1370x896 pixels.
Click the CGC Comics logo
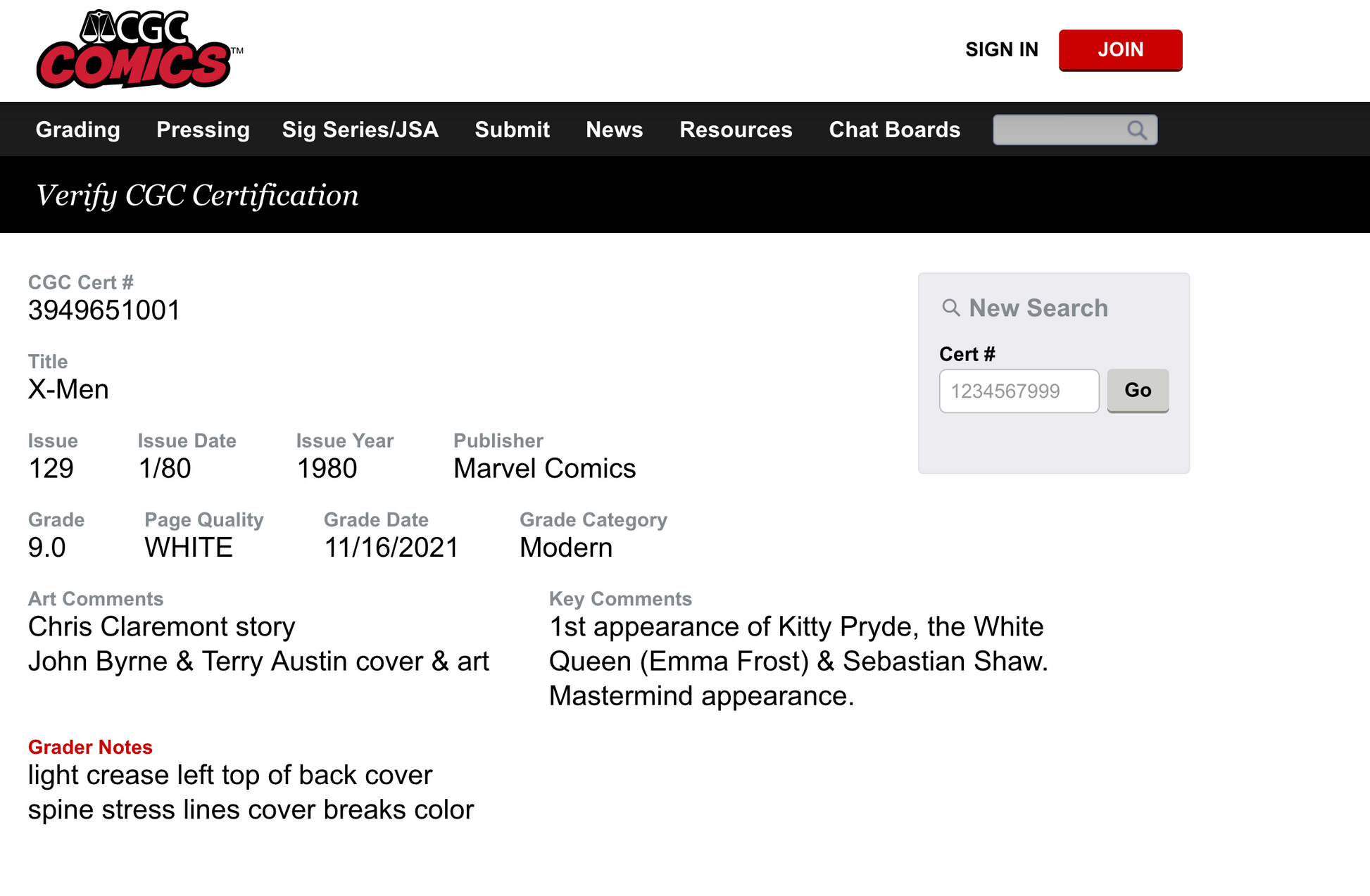coord(139,48)
